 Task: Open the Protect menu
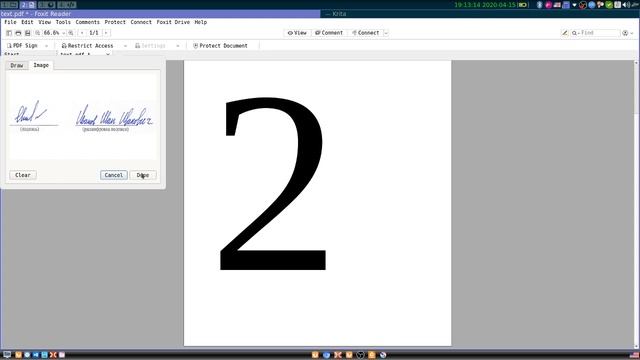(115, 22)
